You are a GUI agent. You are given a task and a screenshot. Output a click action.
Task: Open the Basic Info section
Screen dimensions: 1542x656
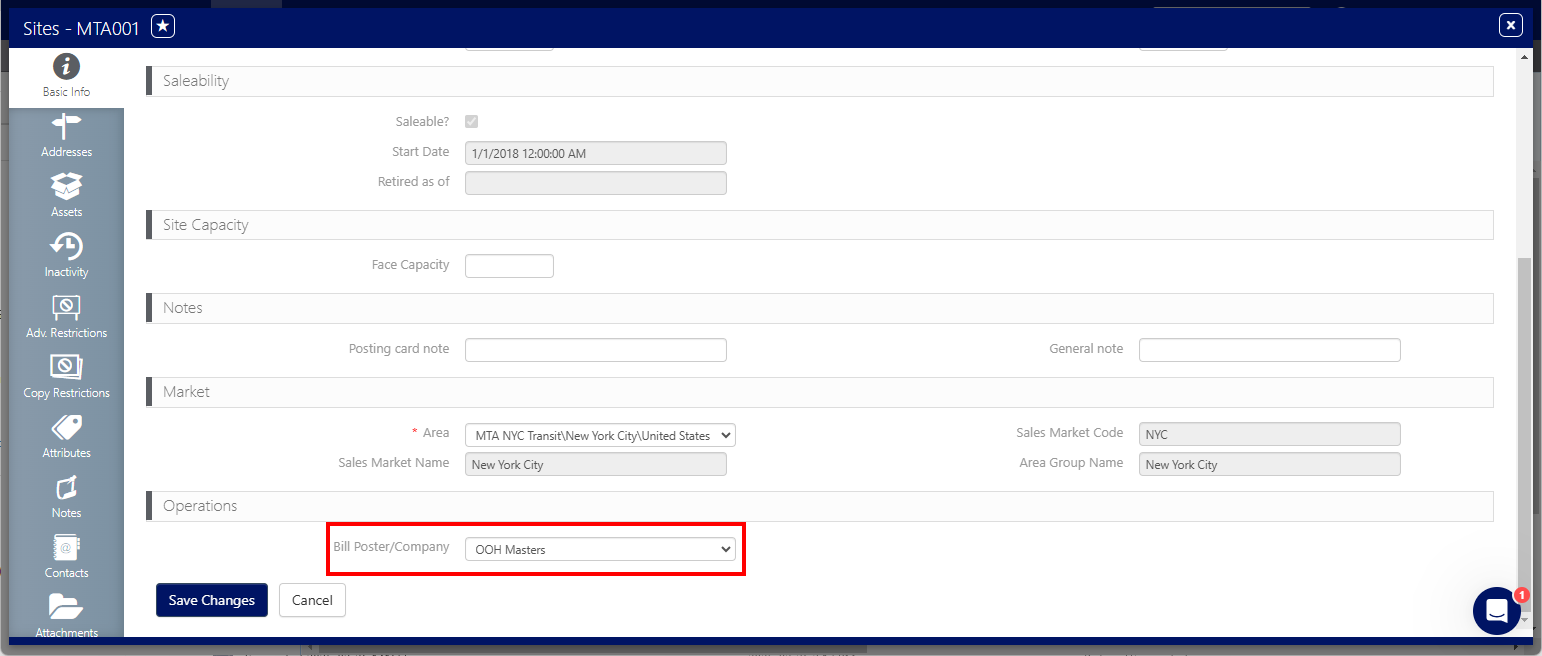(66, 77)
